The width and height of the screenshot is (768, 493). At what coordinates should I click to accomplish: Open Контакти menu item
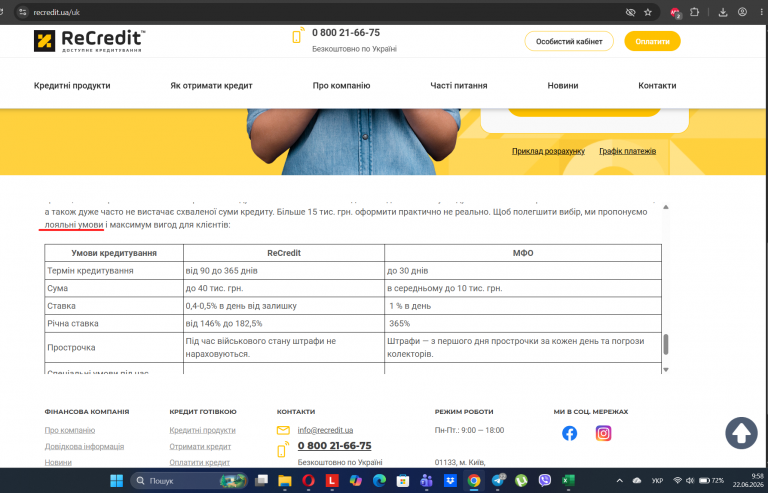(657, 86)
